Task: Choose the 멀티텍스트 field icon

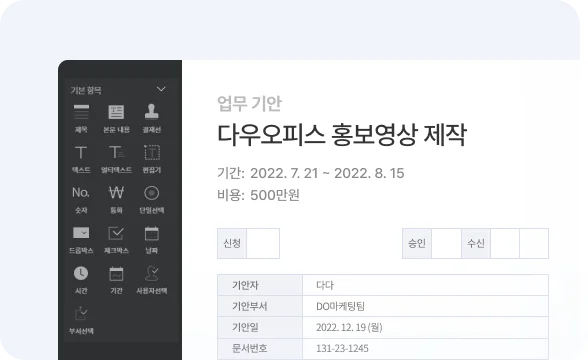Action: click(x=117, y=153)
